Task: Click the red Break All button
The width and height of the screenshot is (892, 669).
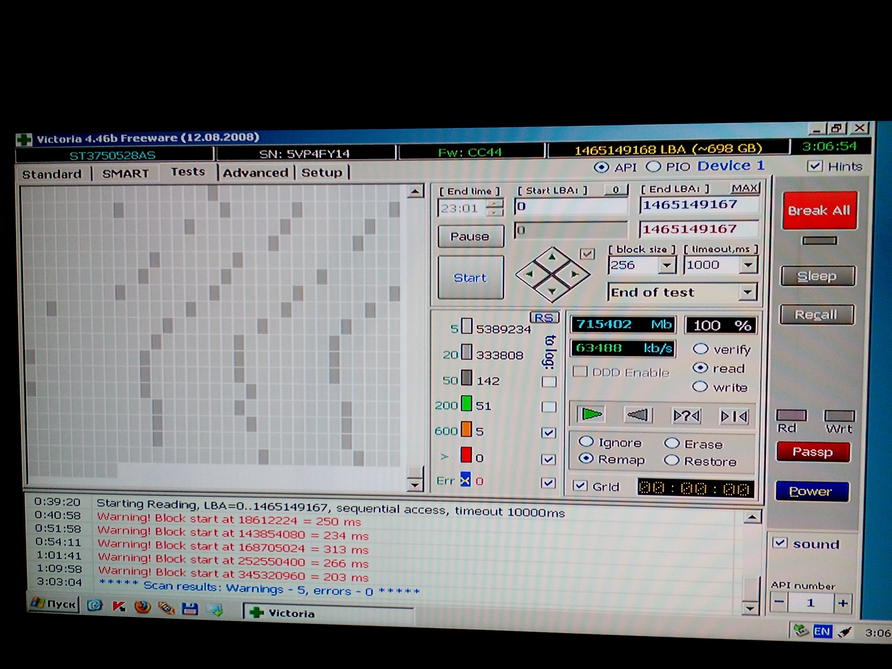Action: [819, 210]
